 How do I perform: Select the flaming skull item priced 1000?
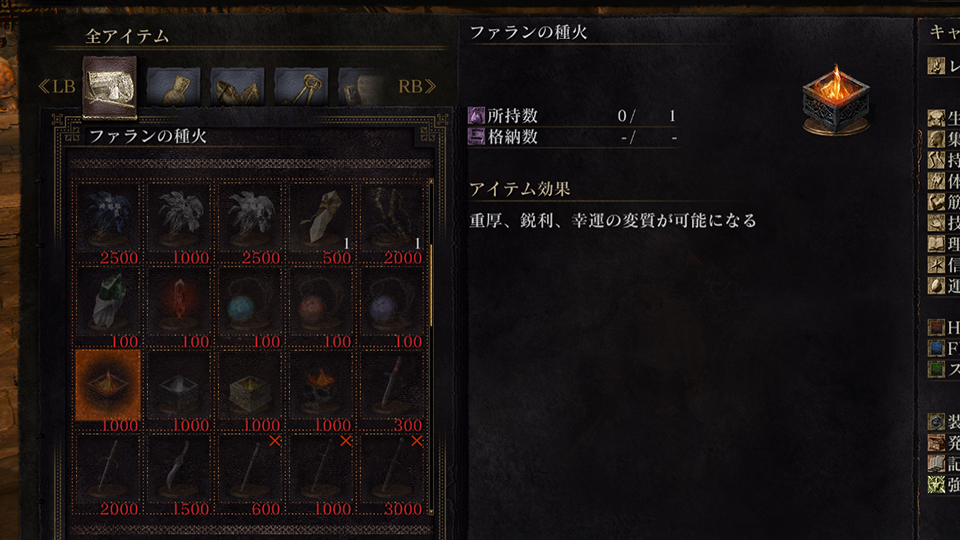coord(321,386)
